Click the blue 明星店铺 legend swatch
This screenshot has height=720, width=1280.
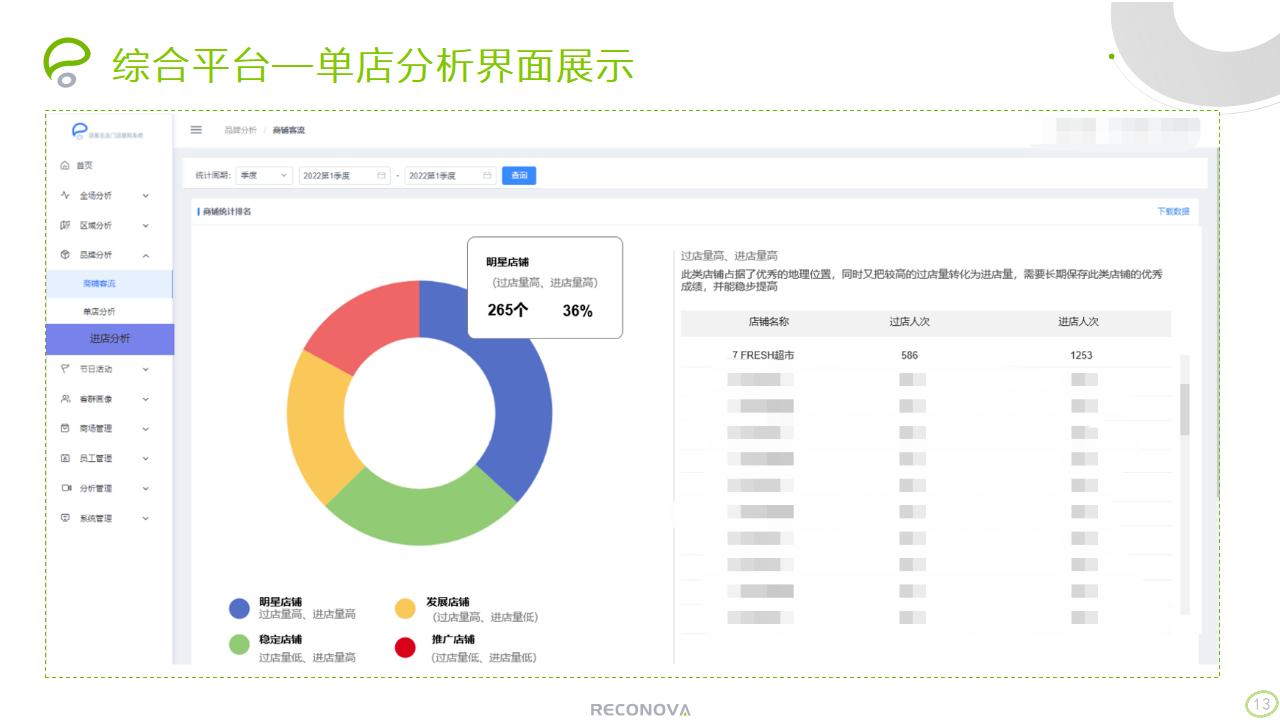(x=239, y=608)
